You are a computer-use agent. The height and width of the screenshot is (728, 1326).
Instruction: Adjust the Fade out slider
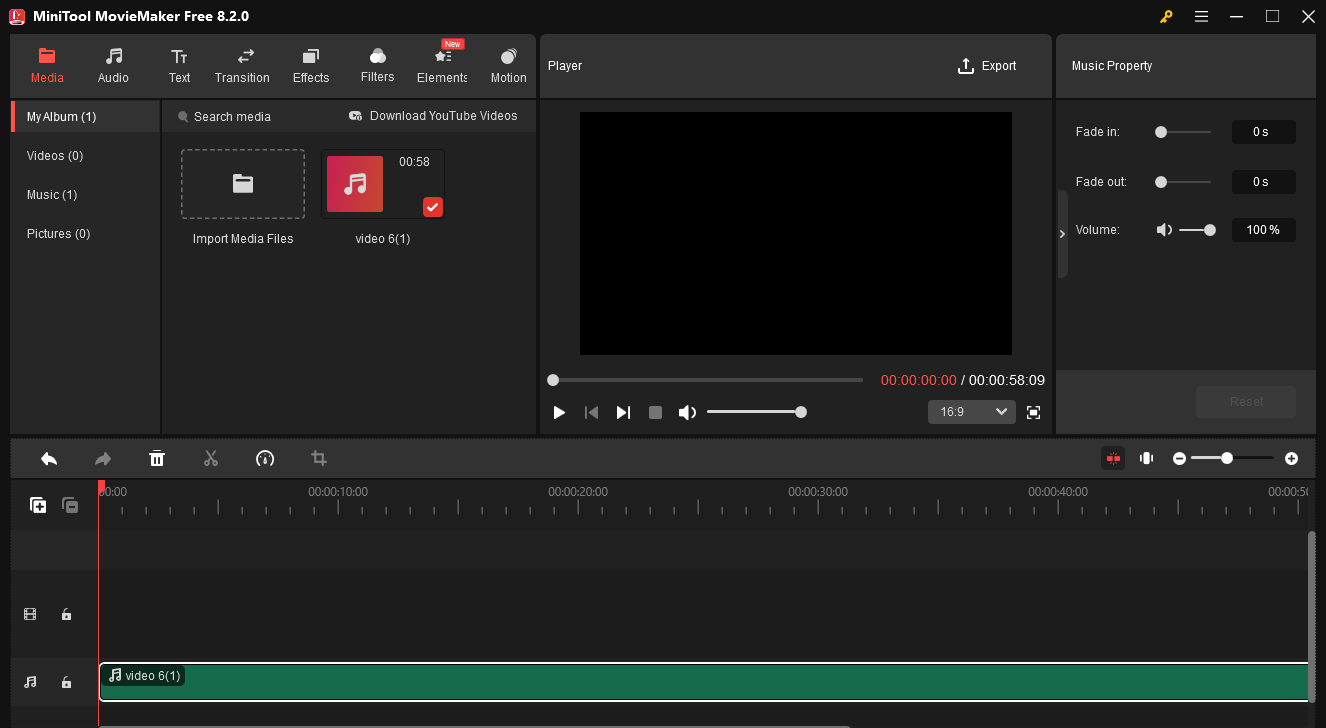(1184, 182)
